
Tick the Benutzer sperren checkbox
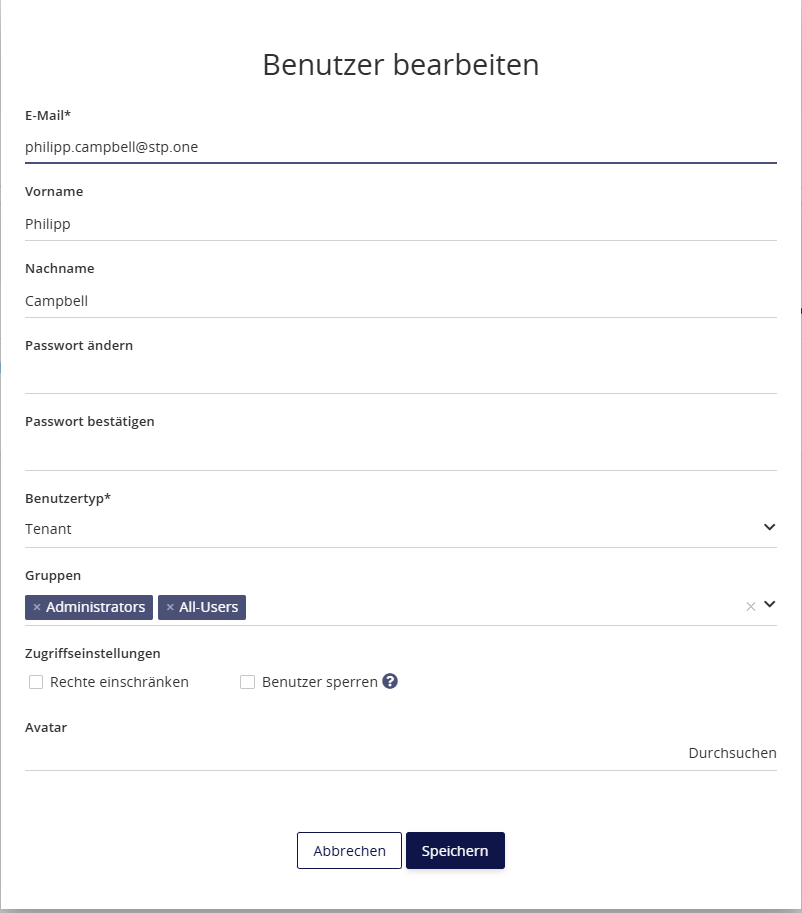pos(248,682)
